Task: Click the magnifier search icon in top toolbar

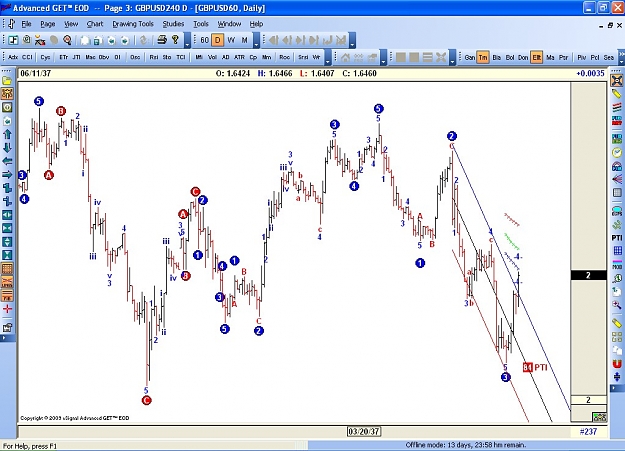Action: click(67, 40)
